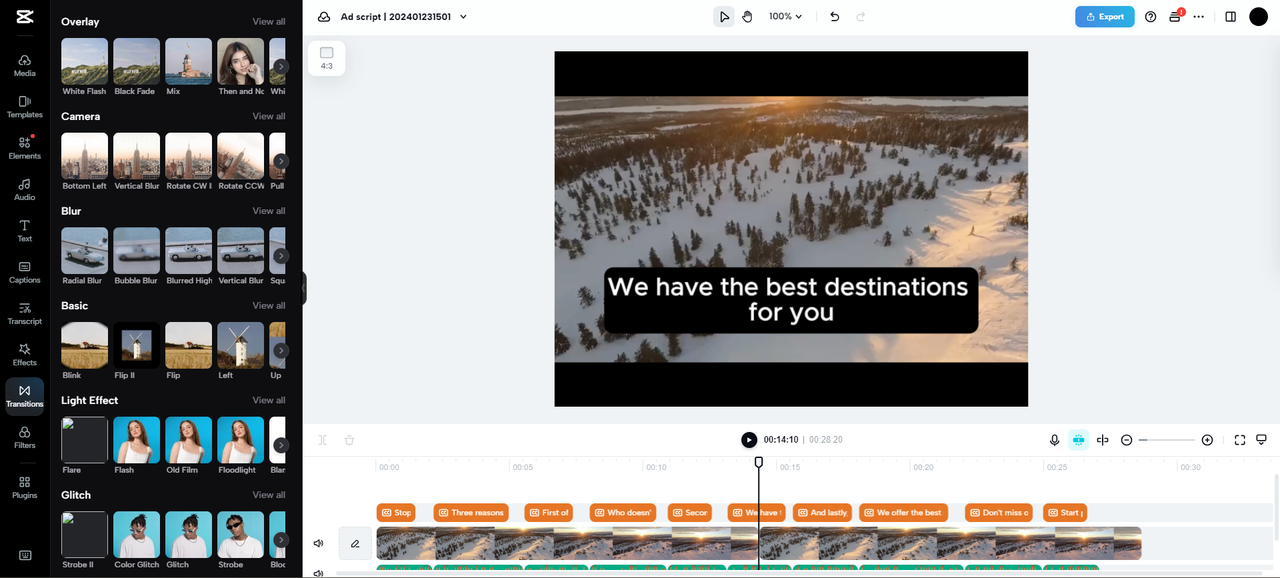Open the notifications stack icon
The width and height of the screenshot is (1280, 578).
(1175, 17)
